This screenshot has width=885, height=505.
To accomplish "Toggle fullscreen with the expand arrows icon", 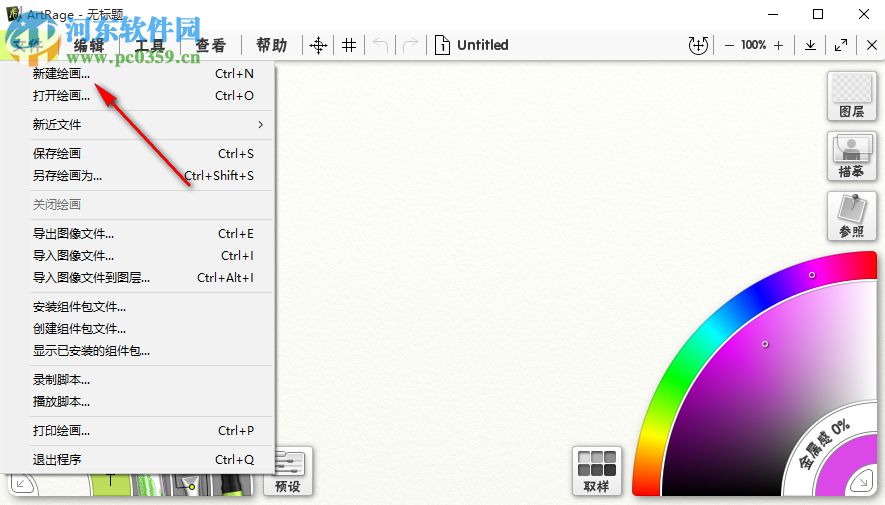I will (840, 45).
